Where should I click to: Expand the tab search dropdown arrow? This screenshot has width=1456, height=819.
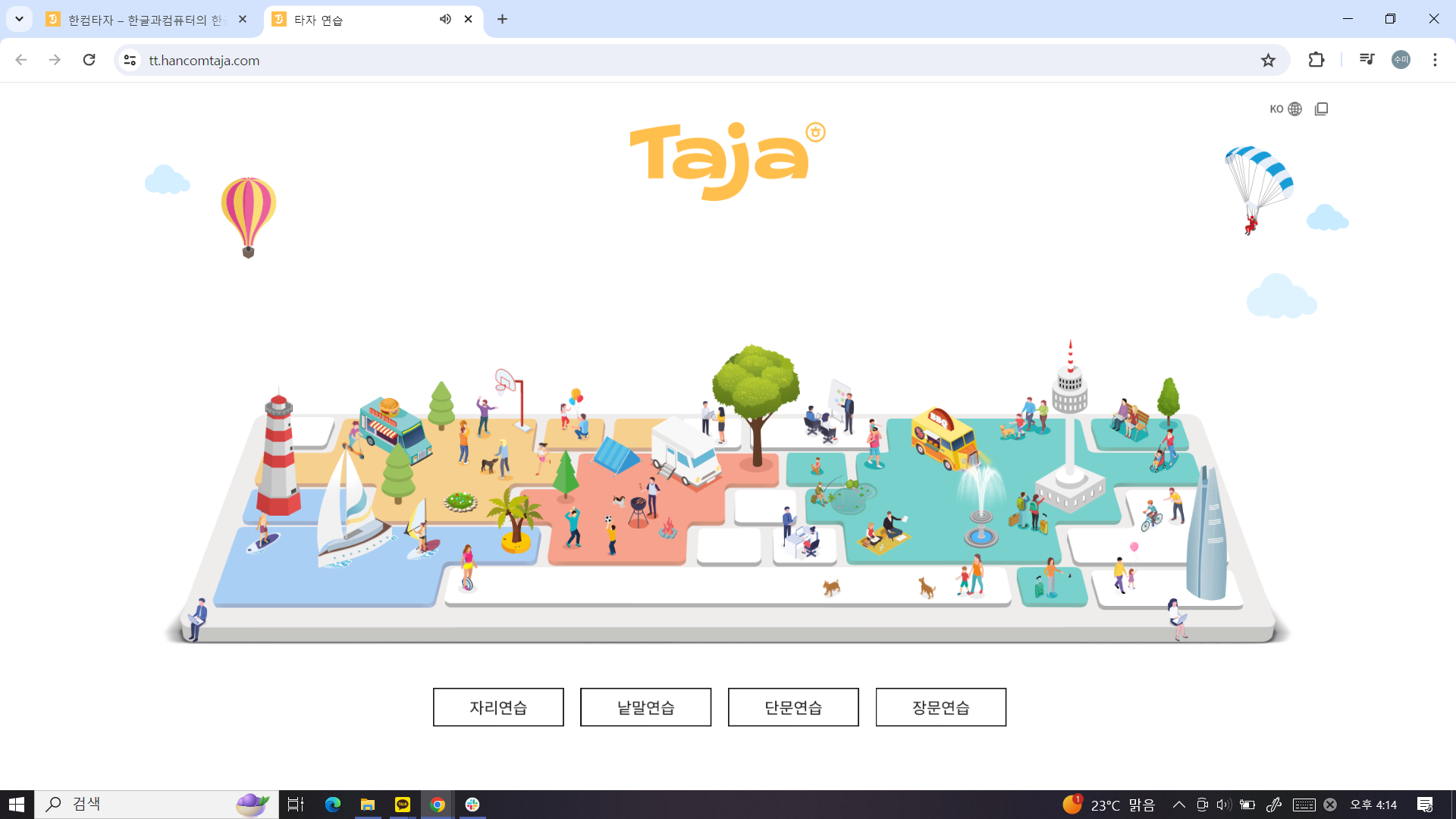(19, 20)
